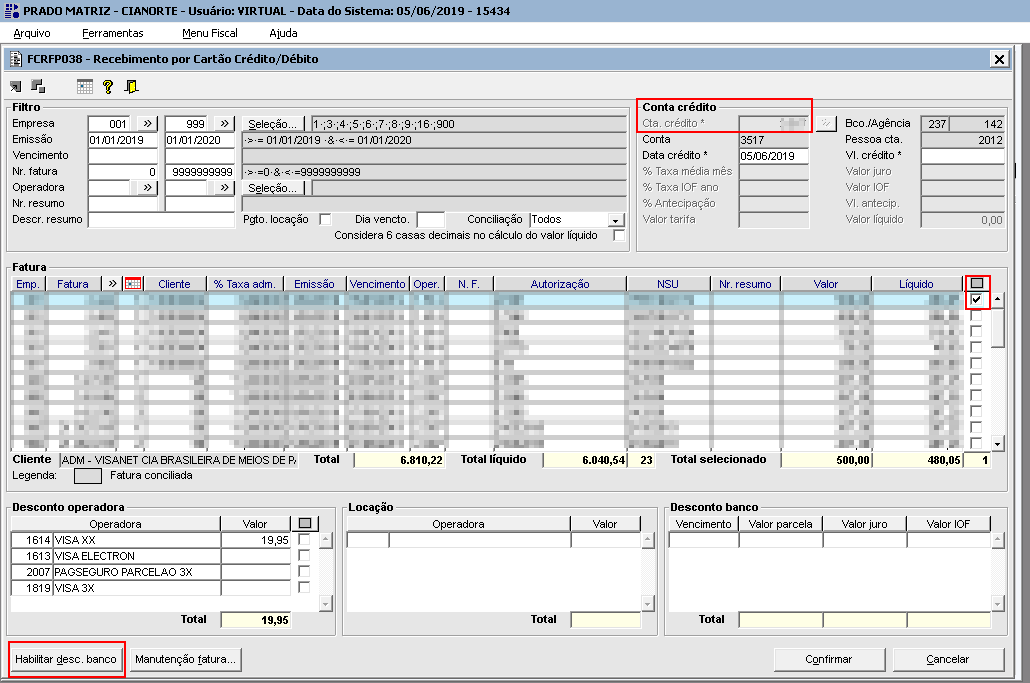Click the Valor parcela header in Desconto banco
The height and width of the screenshot is (683, 1030).
[x=780, y=524]
